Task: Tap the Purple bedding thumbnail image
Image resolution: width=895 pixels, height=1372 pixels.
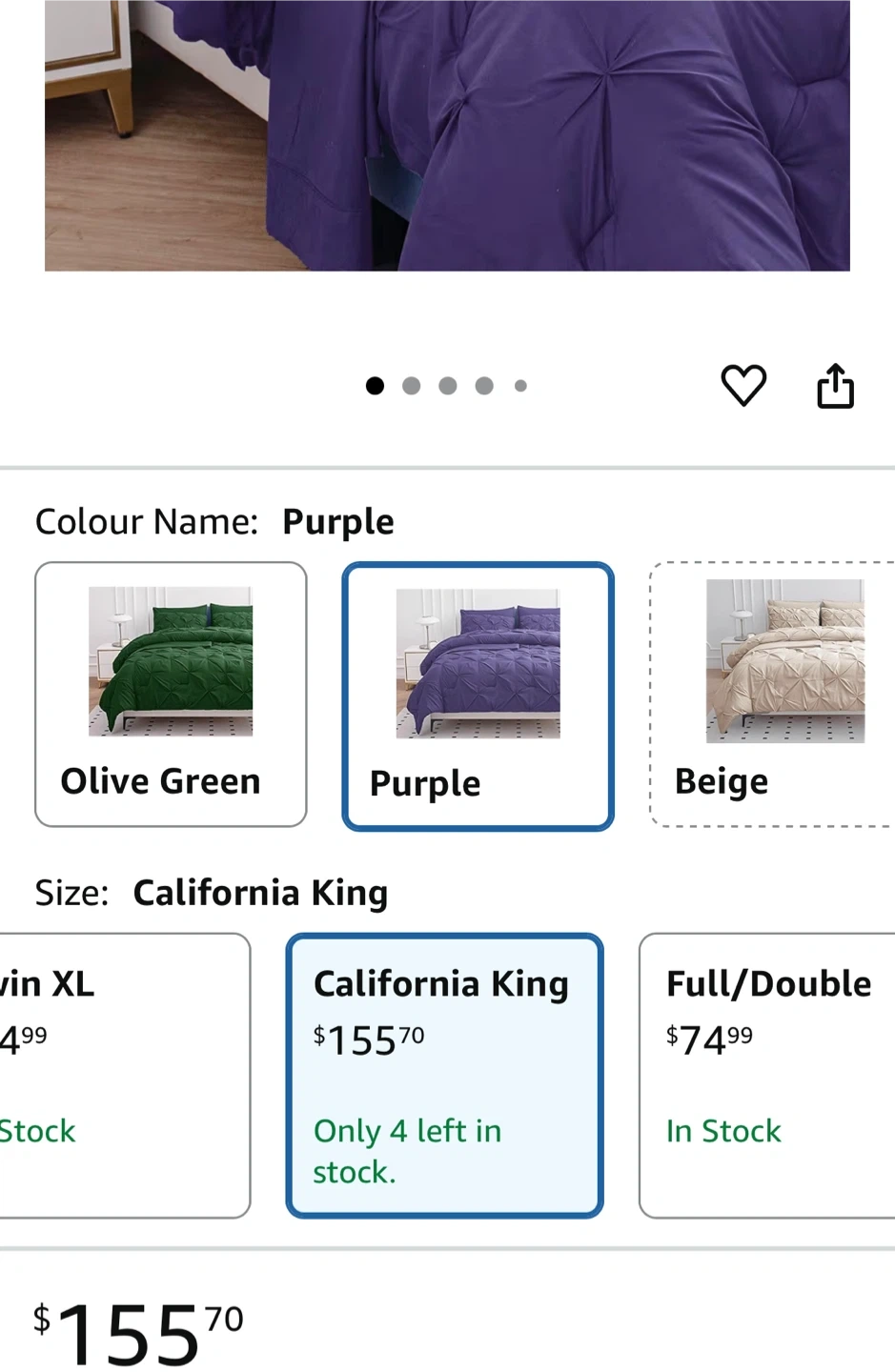Action: click(x=478, y=663)
